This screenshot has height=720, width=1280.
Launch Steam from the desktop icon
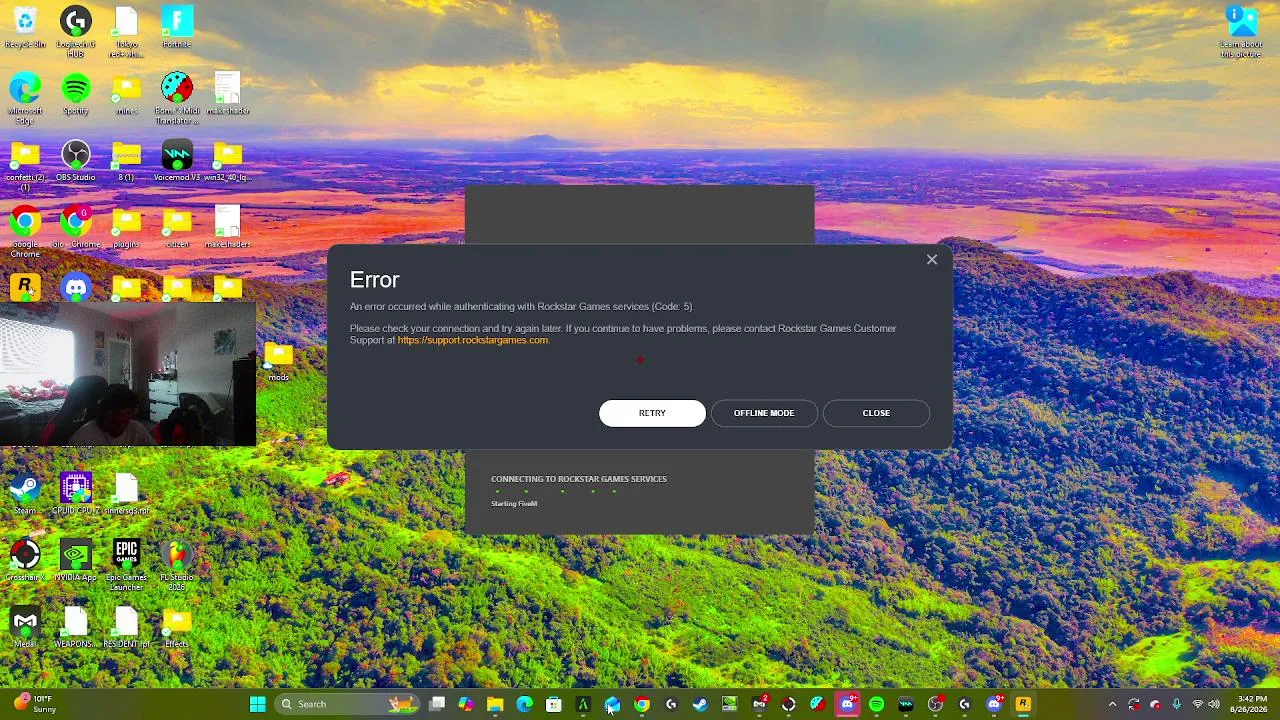[25, 494]
